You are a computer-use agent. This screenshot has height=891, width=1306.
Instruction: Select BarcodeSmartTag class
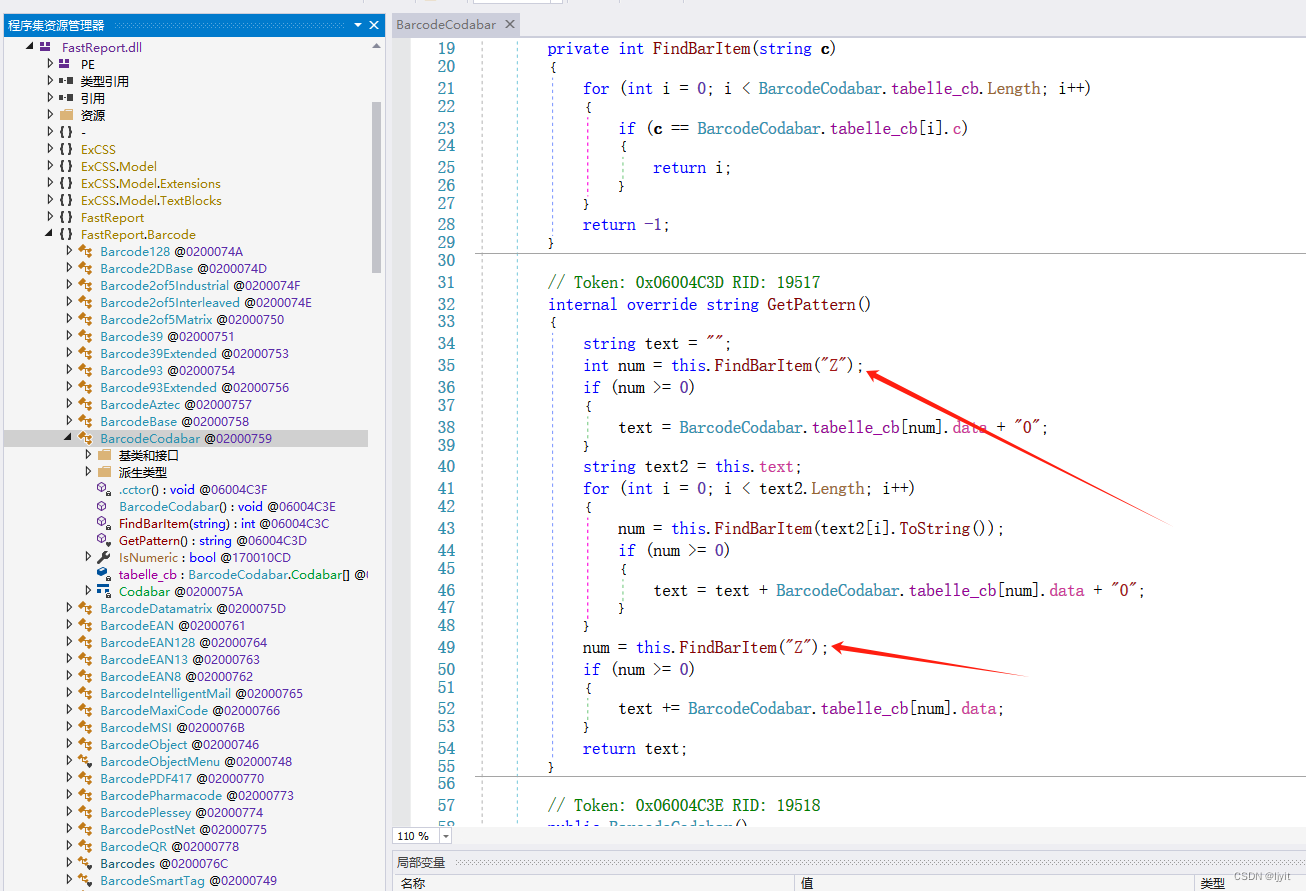(188, 880)
